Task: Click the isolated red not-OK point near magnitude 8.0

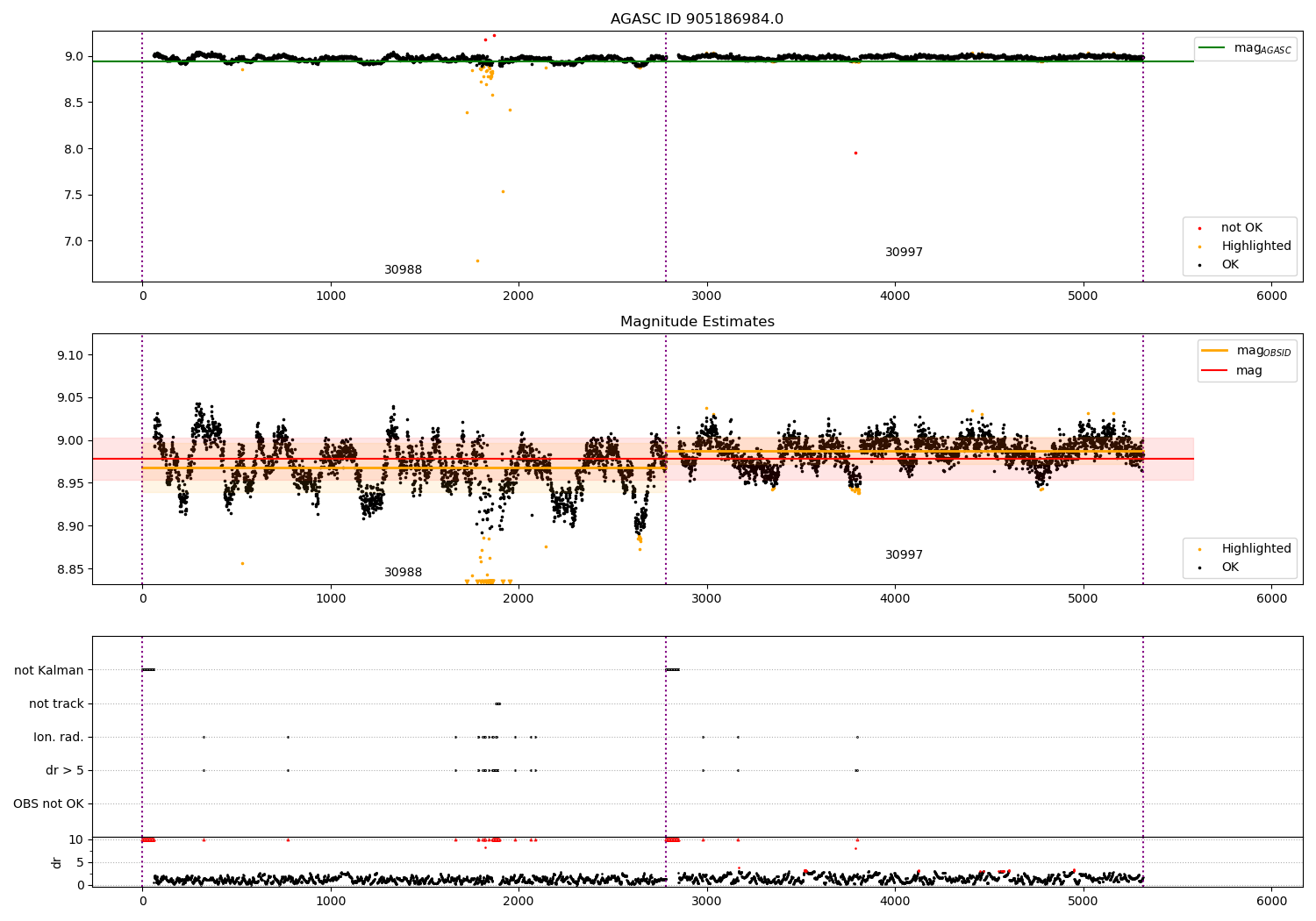Action: pos(855,153)
